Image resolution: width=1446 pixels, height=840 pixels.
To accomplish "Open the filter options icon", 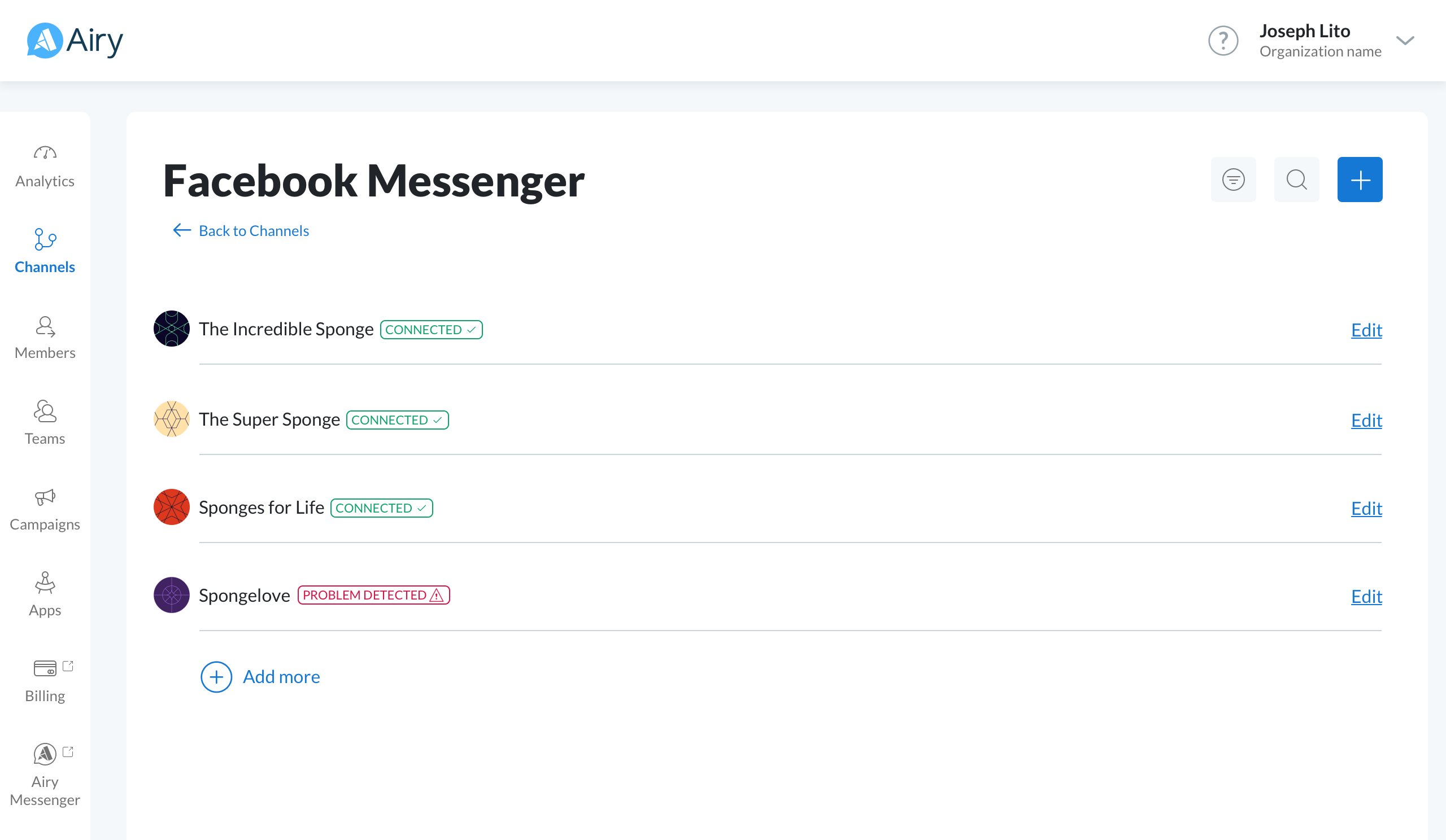I will click(x=1233, y=180).
